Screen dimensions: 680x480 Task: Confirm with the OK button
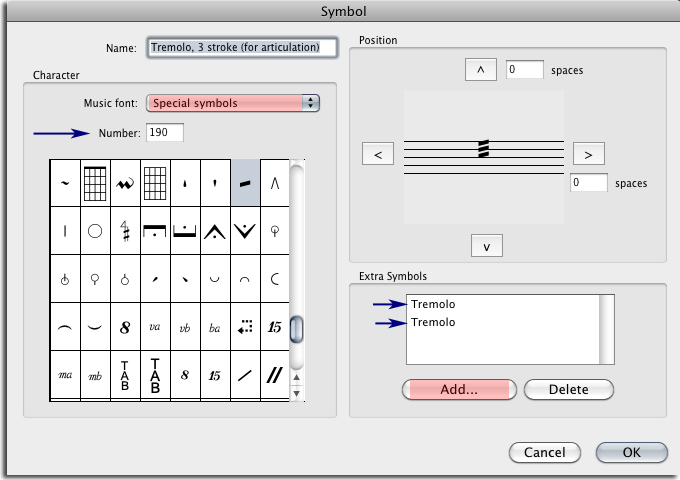pyautogui.click(x=631, y=452)
